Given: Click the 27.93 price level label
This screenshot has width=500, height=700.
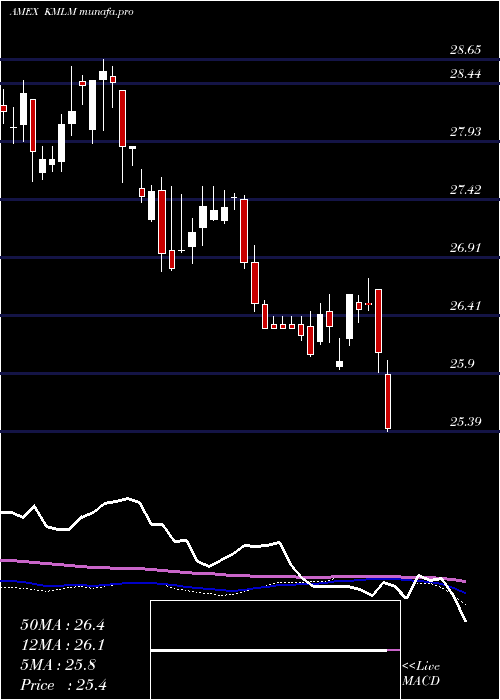Looking at the screenshot, I should pyautogui.click(x=466, y=132).
